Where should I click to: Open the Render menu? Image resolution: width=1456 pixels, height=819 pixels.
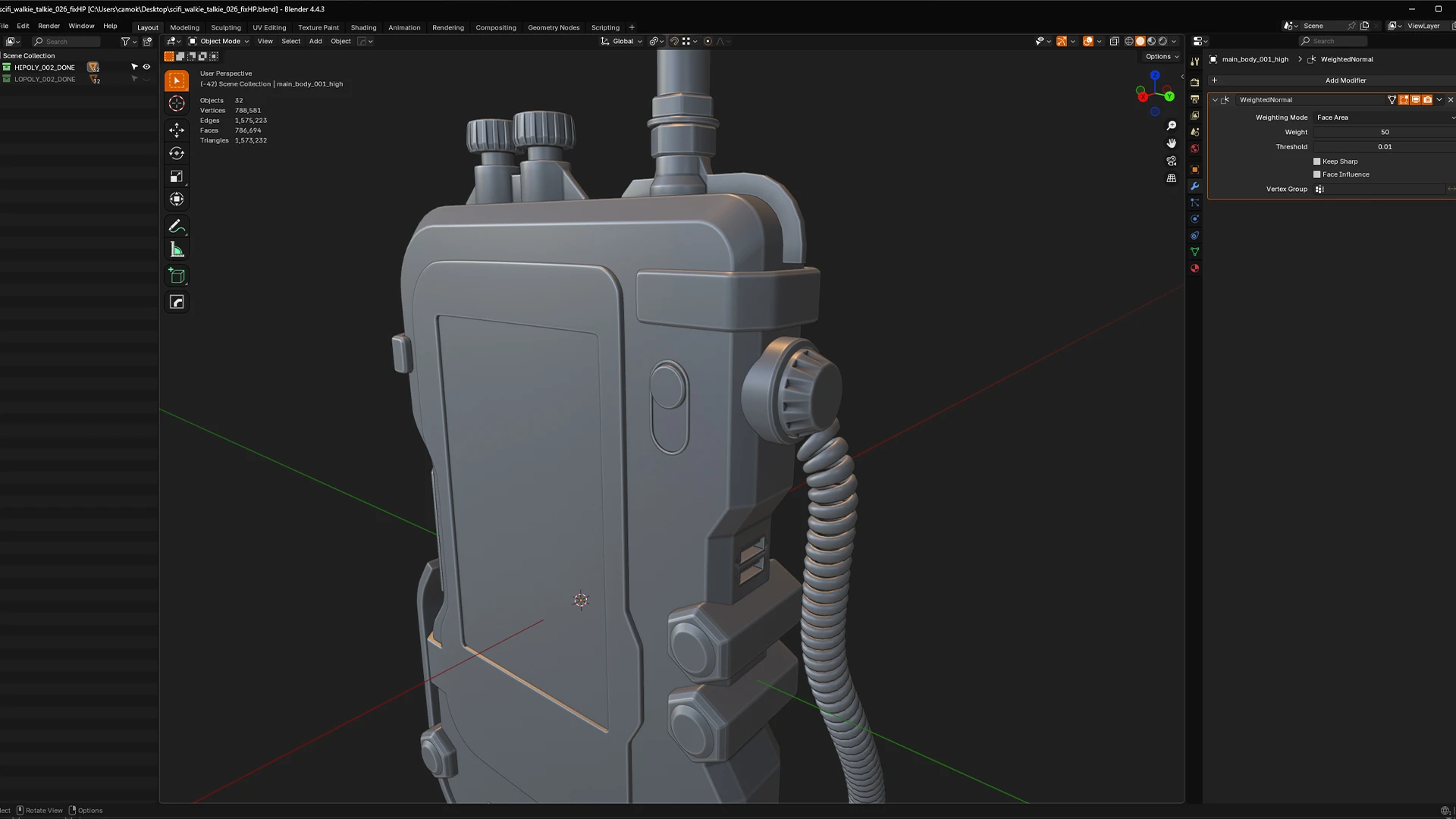49,26
